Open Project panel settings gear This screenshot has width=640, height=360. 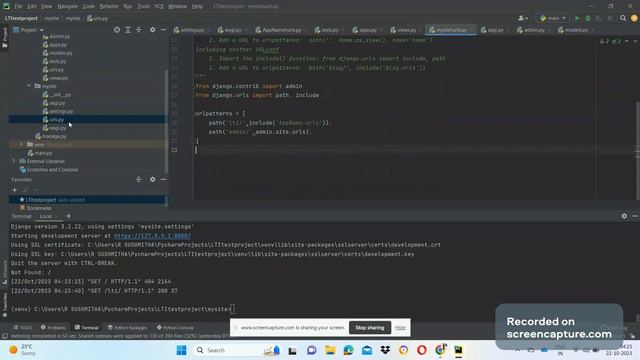coord(152,30)
